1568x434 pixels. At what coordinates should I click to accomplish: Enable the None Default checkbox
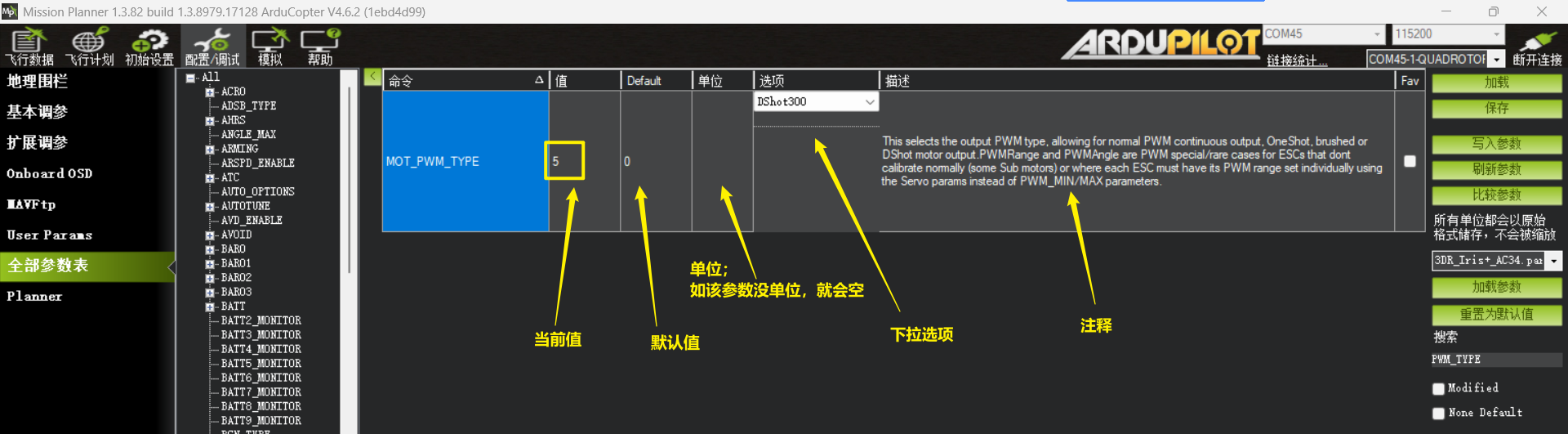[1439, 414]
